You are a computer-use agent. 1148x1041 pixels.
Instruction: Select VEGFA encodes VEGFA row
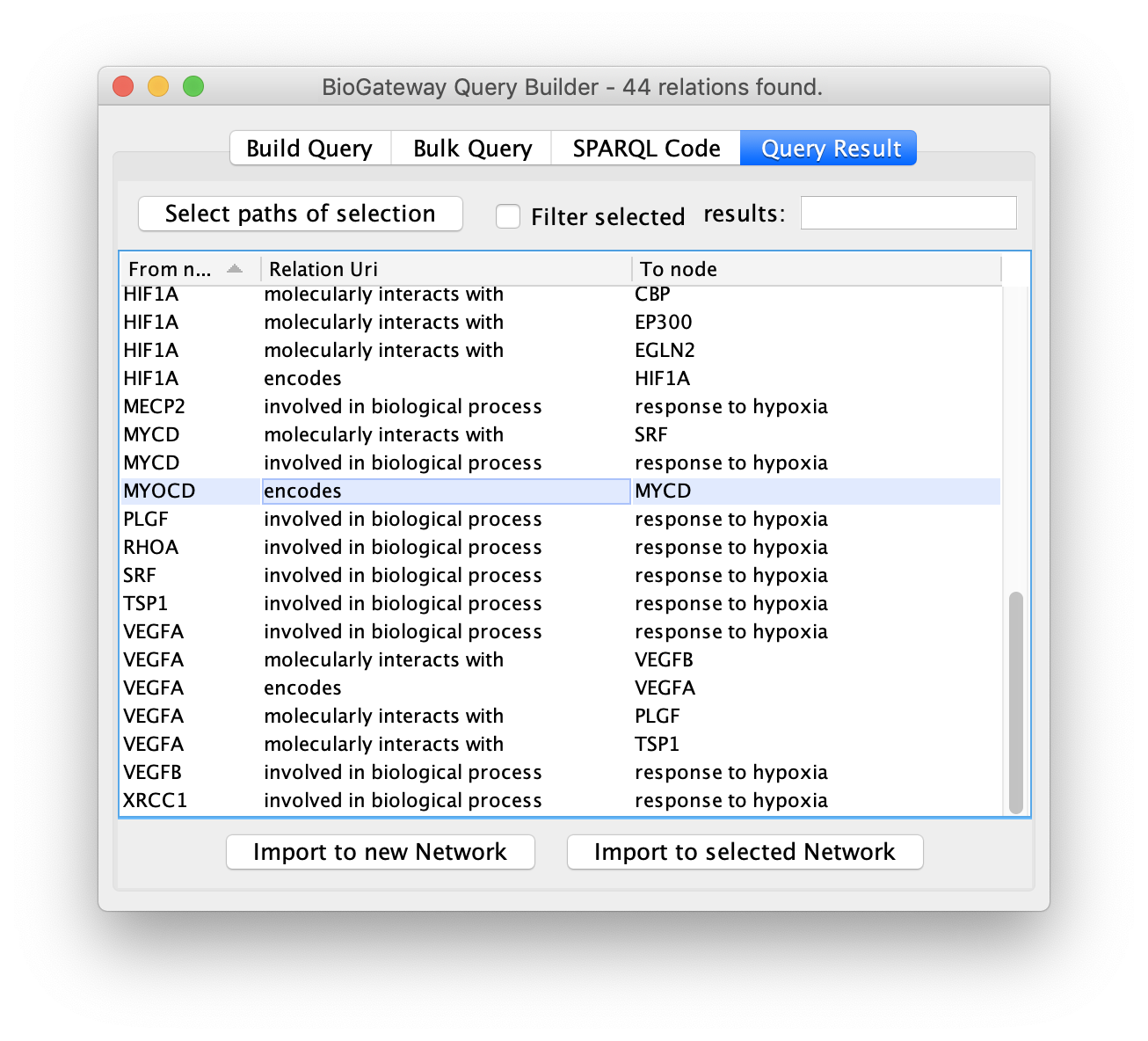pyautogui.click(x=561, y=688)
